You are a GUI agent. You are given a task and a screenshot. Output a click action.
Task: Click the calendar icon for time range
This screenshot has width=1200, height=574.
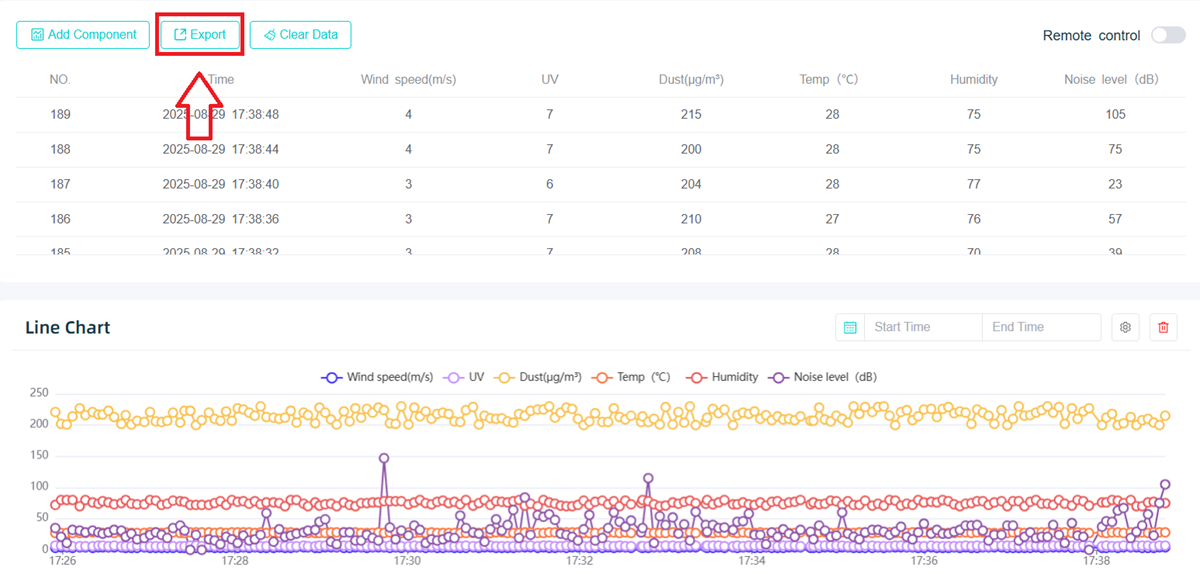point(850,327)
